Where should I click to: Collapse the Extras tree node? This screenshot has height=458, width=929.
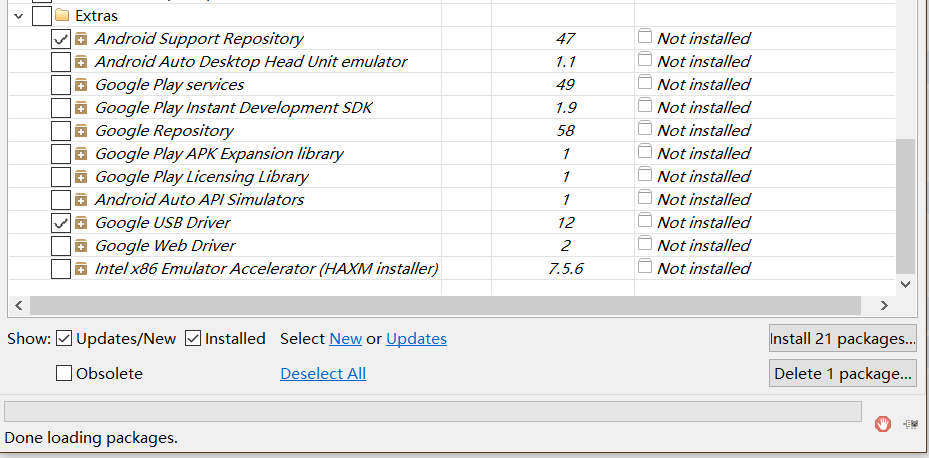[18, 16]
